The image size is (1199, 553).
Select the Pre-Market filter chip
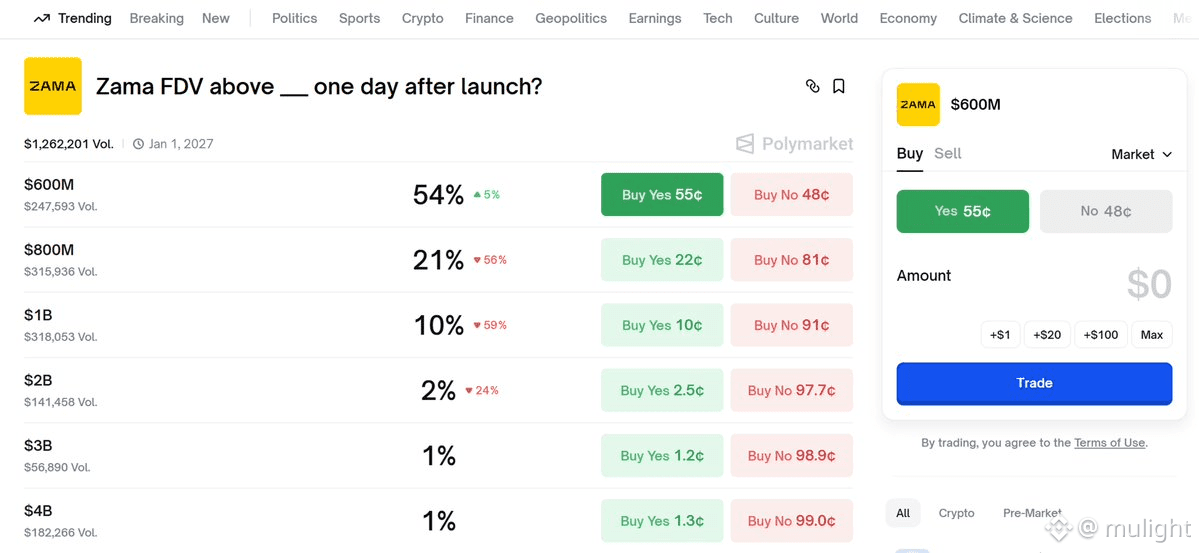[x=1031, y=513]
